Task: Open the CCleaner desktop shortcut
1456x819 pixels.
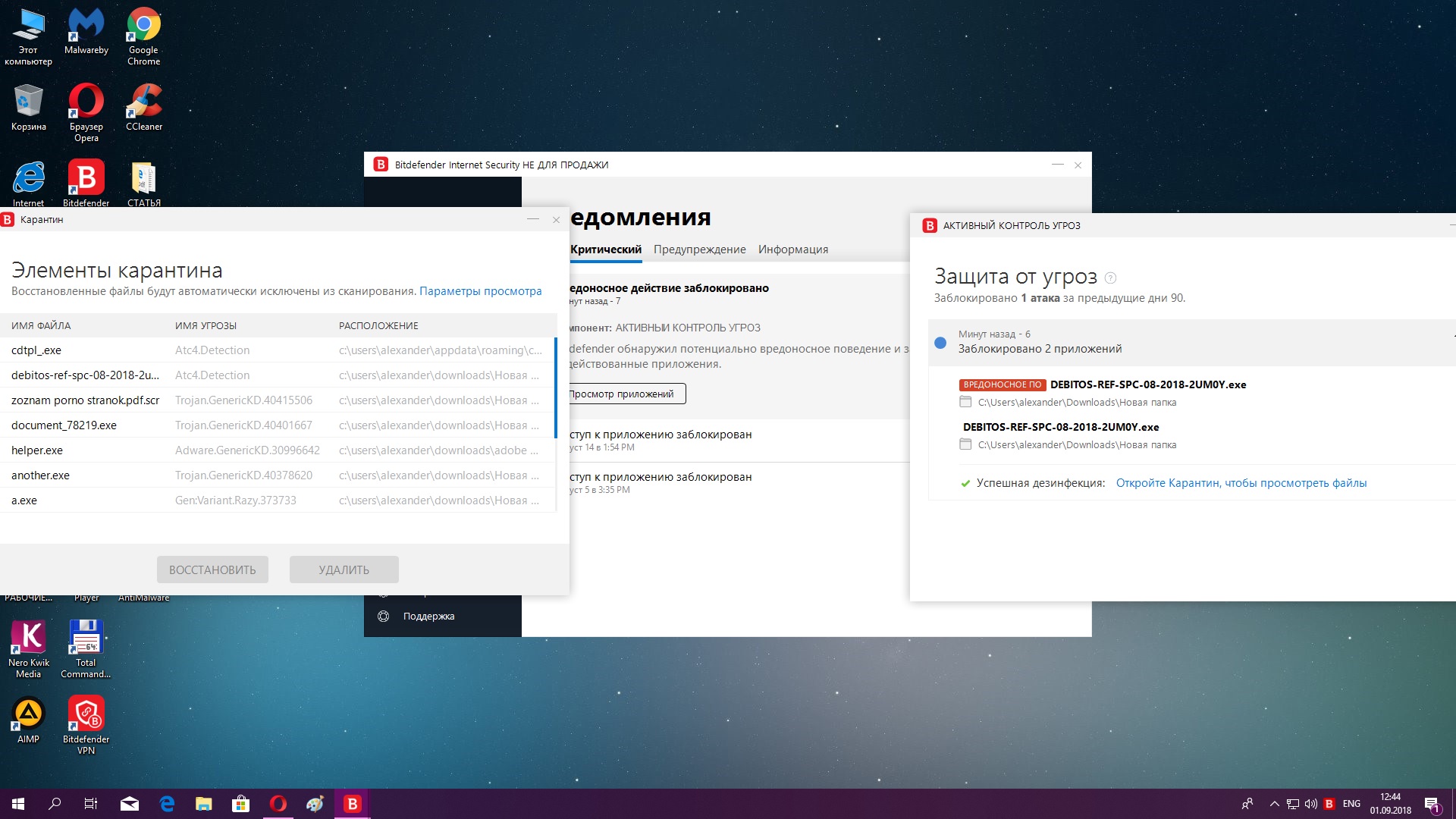Action: [143, 106]
